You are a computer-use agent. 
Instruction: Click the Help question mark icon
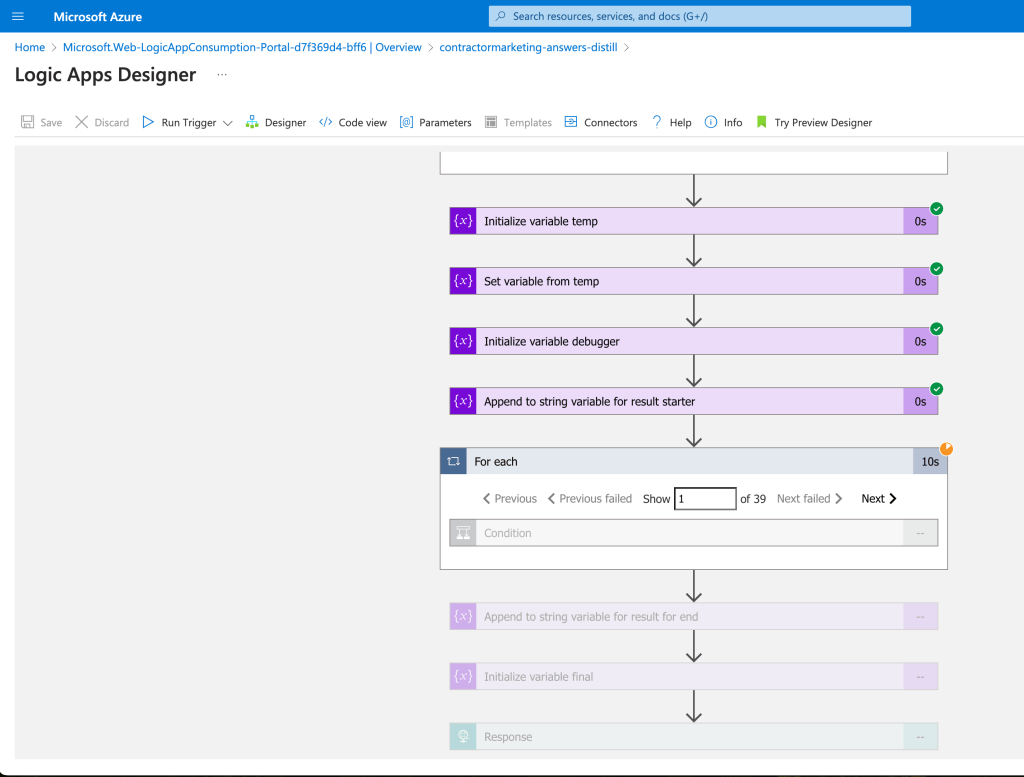(x=657, y=122)
